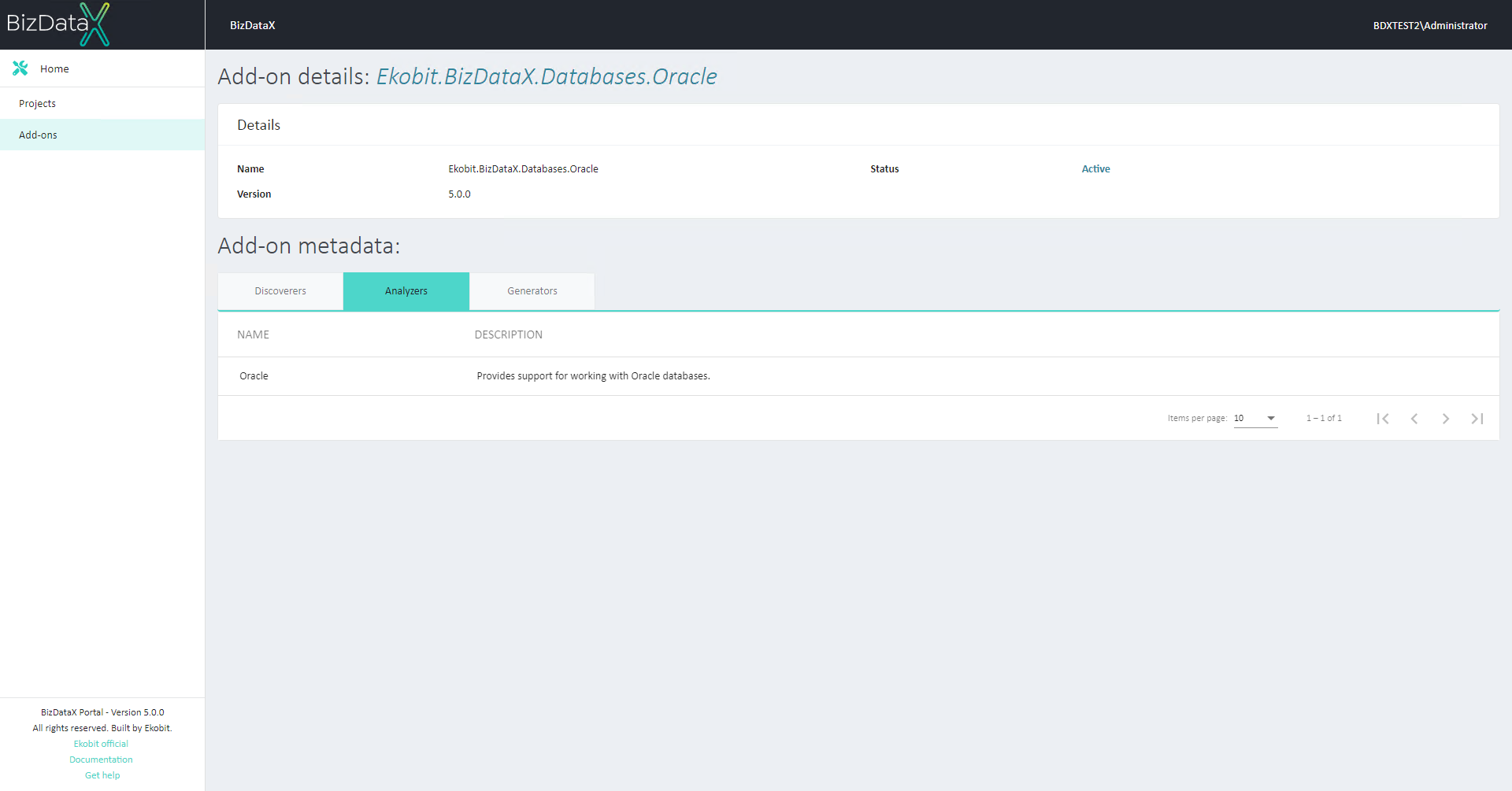Click the Home tools icon
Screen dimensions: 1512x791
[20, 68]
